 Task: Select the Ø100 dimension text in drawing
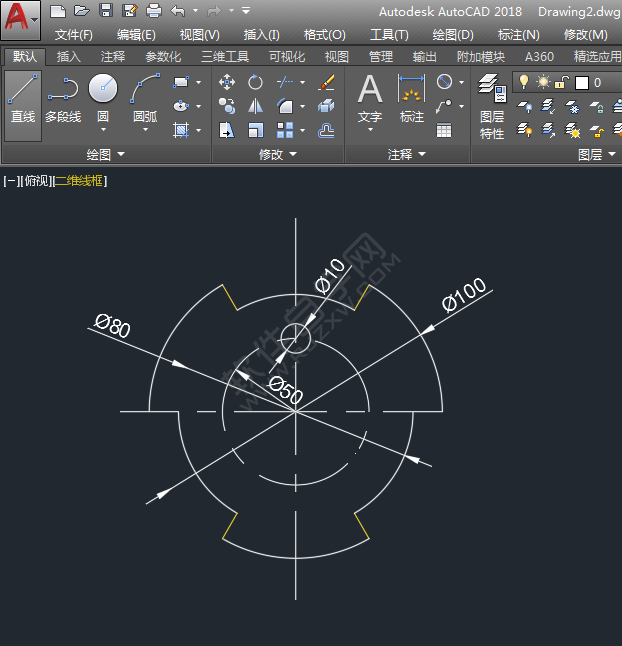click(463, 294)
